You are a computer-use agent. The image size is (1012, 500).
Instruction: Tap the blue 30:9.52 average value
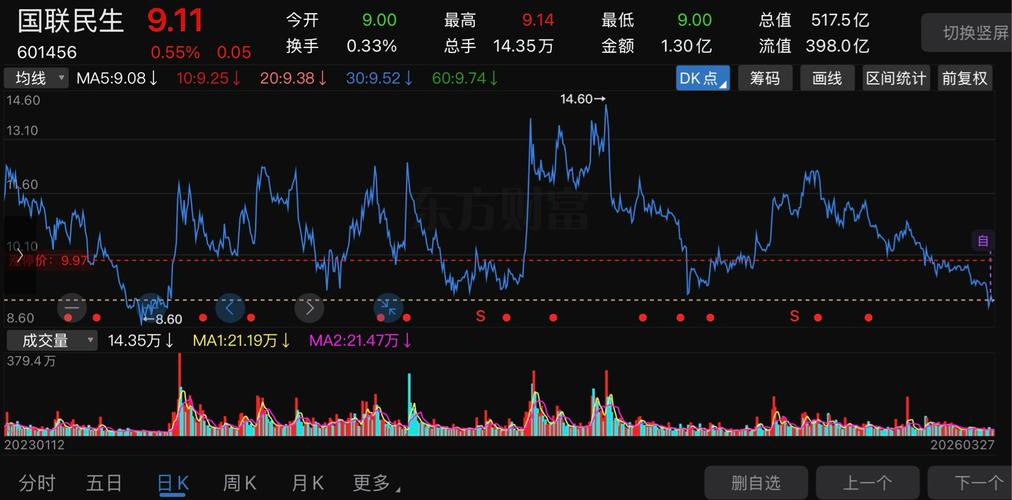point(380,79)
